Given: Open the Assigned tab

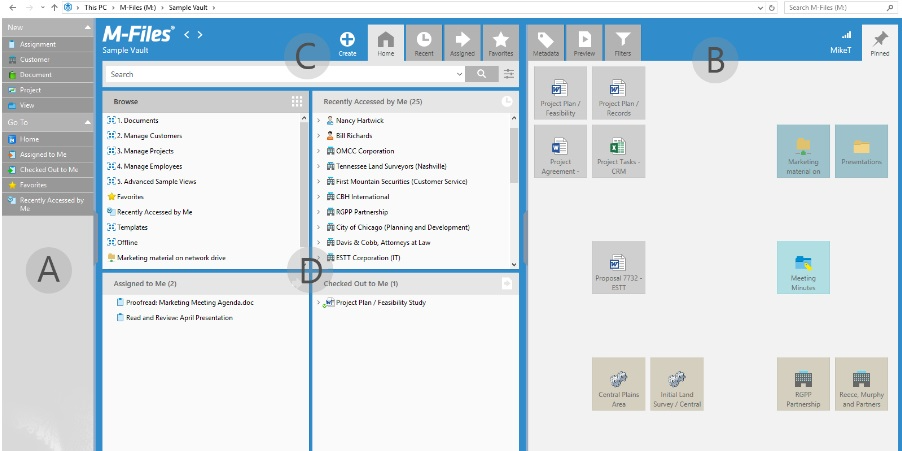Looking at the screenshot, I should 463,43.
